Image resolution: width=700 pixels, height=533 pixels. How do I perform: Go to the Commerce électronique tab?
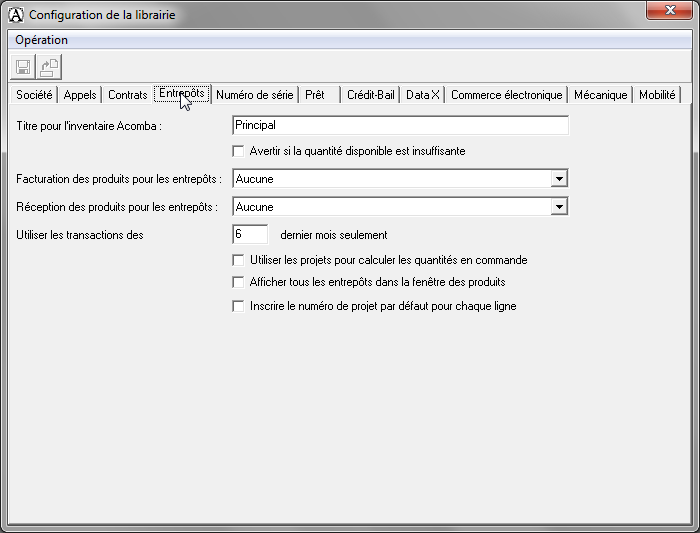click(506, 95)
